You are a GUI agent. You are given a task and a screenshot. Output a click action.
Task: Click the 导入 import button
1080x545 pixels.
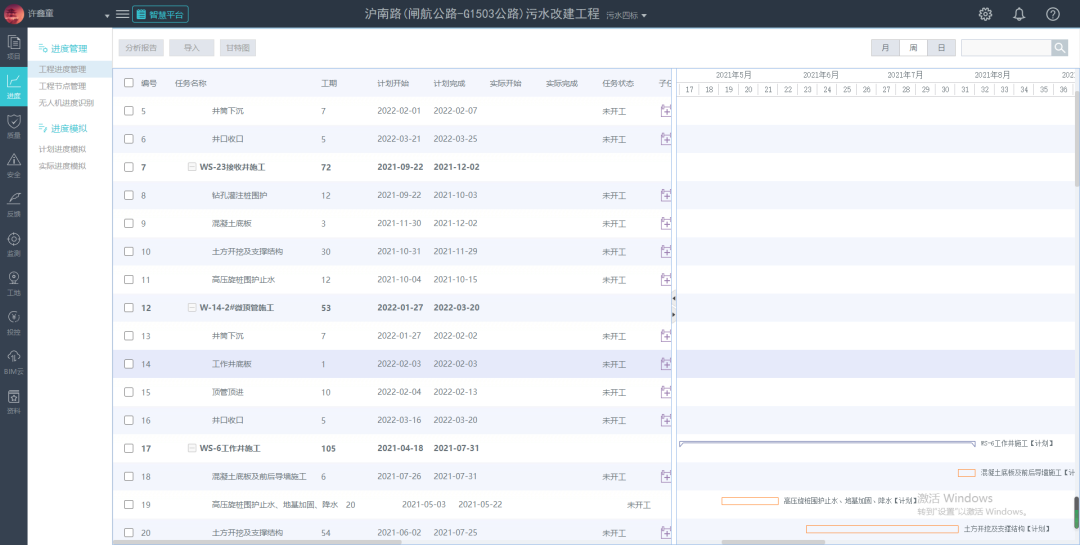pos(191,48)
